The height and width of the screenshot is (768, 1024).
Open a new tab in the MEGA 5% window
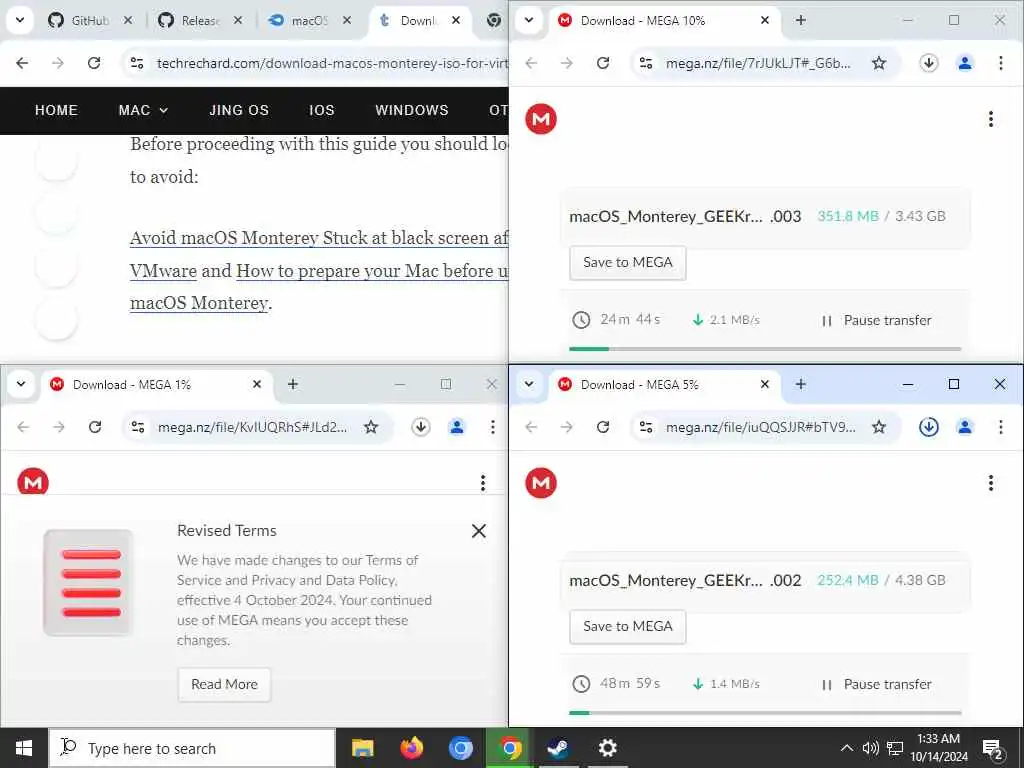click(x=801, y=384)
